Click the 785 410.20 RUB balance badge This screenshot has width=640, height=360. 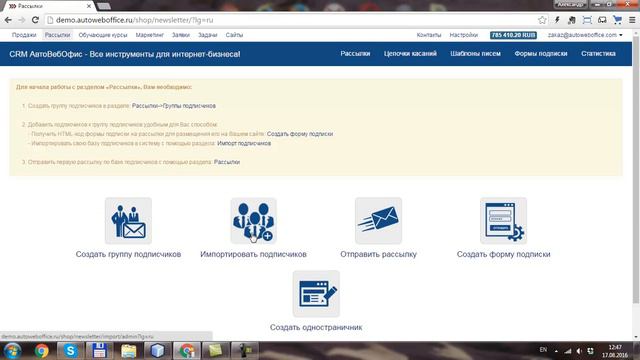(x=513, y=35)
